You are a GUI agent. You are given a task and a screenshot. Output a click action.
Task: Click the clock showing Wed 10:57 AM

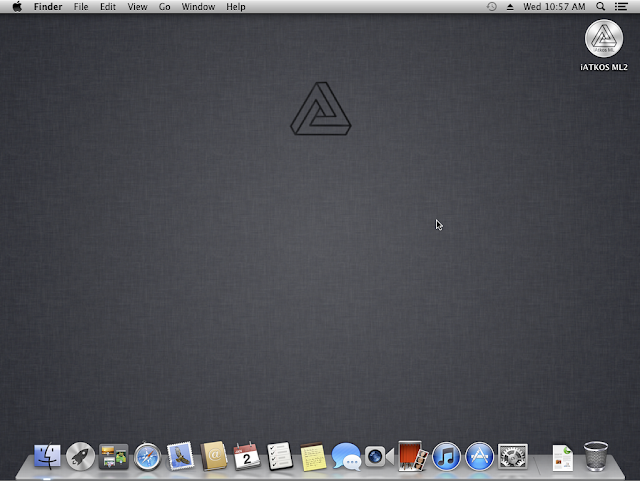point(554,7)
